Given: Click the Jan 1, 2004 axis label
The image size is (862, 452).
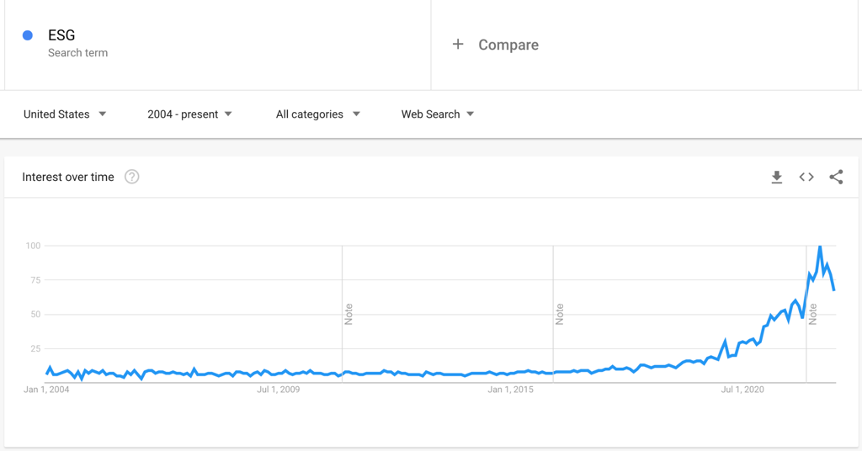Looking at the screenshot, I should pyautogui.click(x=47, y=389).
